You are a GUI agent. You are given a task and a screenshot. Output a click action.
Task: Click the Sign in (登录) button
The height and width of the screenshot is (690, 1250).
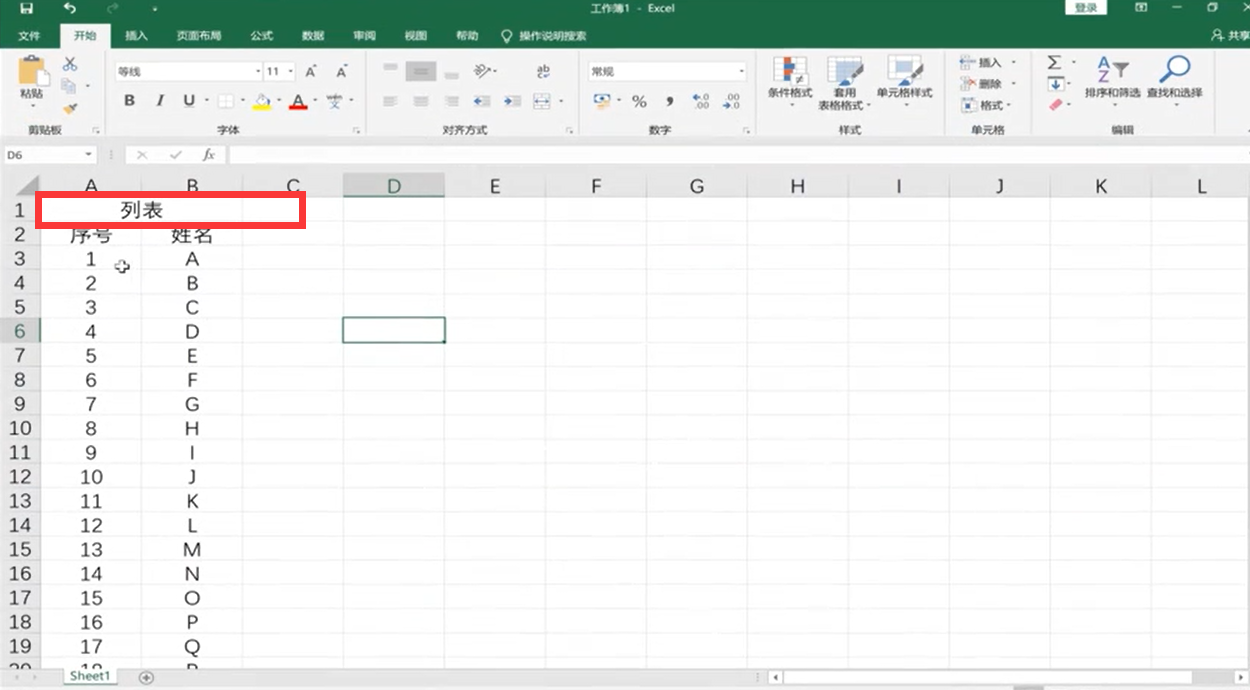coord(1086,8)
